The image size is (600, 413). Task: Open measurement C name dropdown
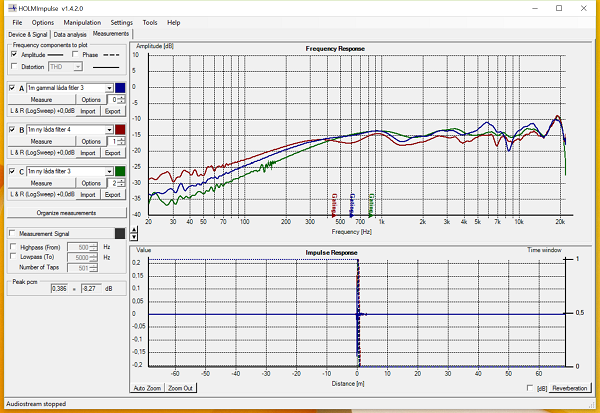tap(109, 171)
